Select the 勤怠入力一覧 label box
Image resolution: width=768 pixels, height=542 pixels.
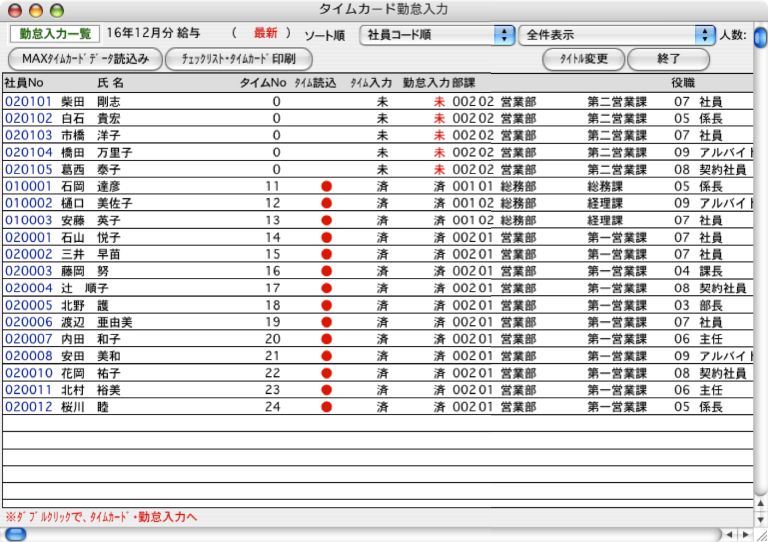54,34
